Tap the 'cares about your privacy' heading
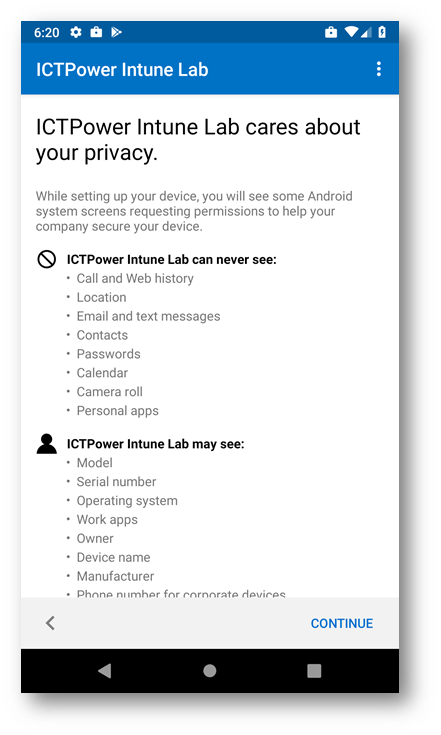This screenshot has width=441, height=735. pos(198,140)
